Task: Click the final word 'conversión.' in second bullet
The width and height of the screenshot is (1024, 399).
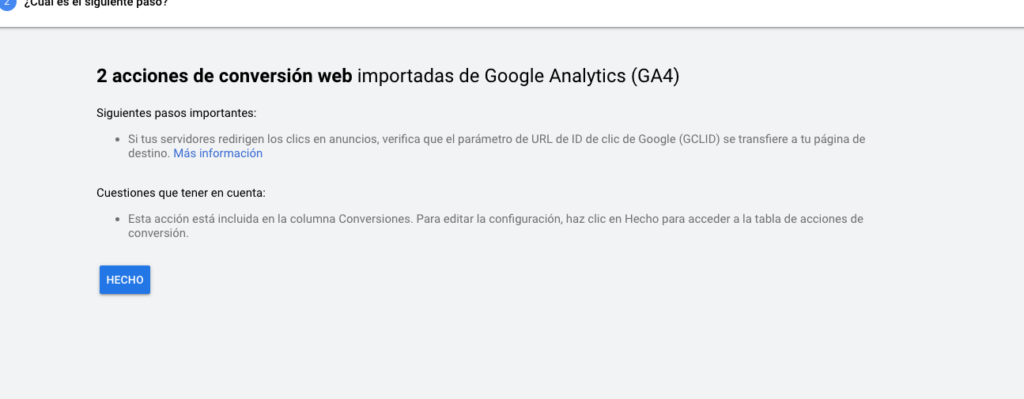Action: 158,233
